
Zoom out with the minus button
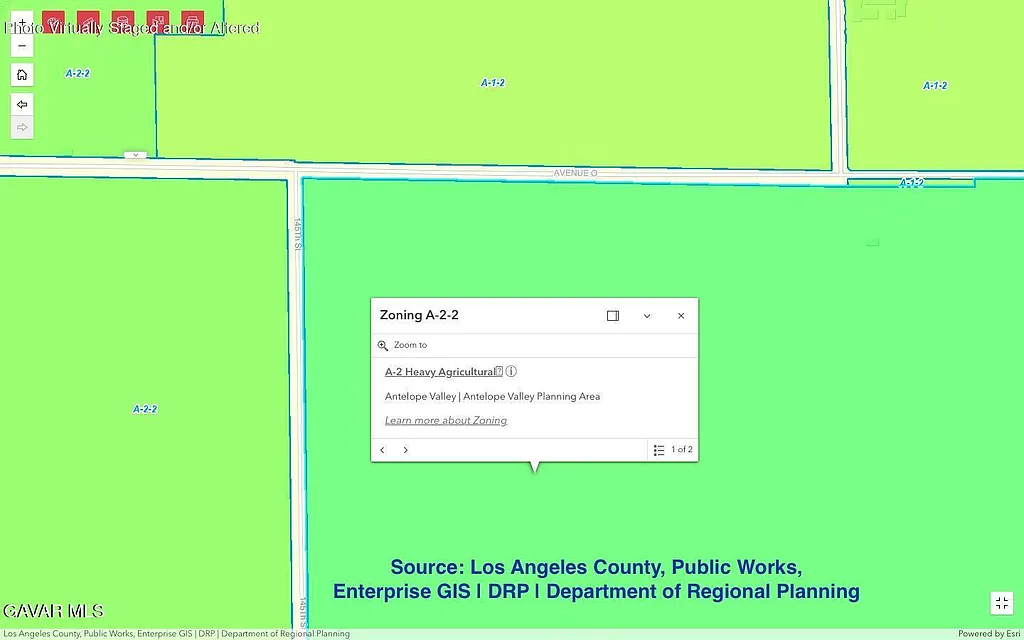[x=22, y=46]
